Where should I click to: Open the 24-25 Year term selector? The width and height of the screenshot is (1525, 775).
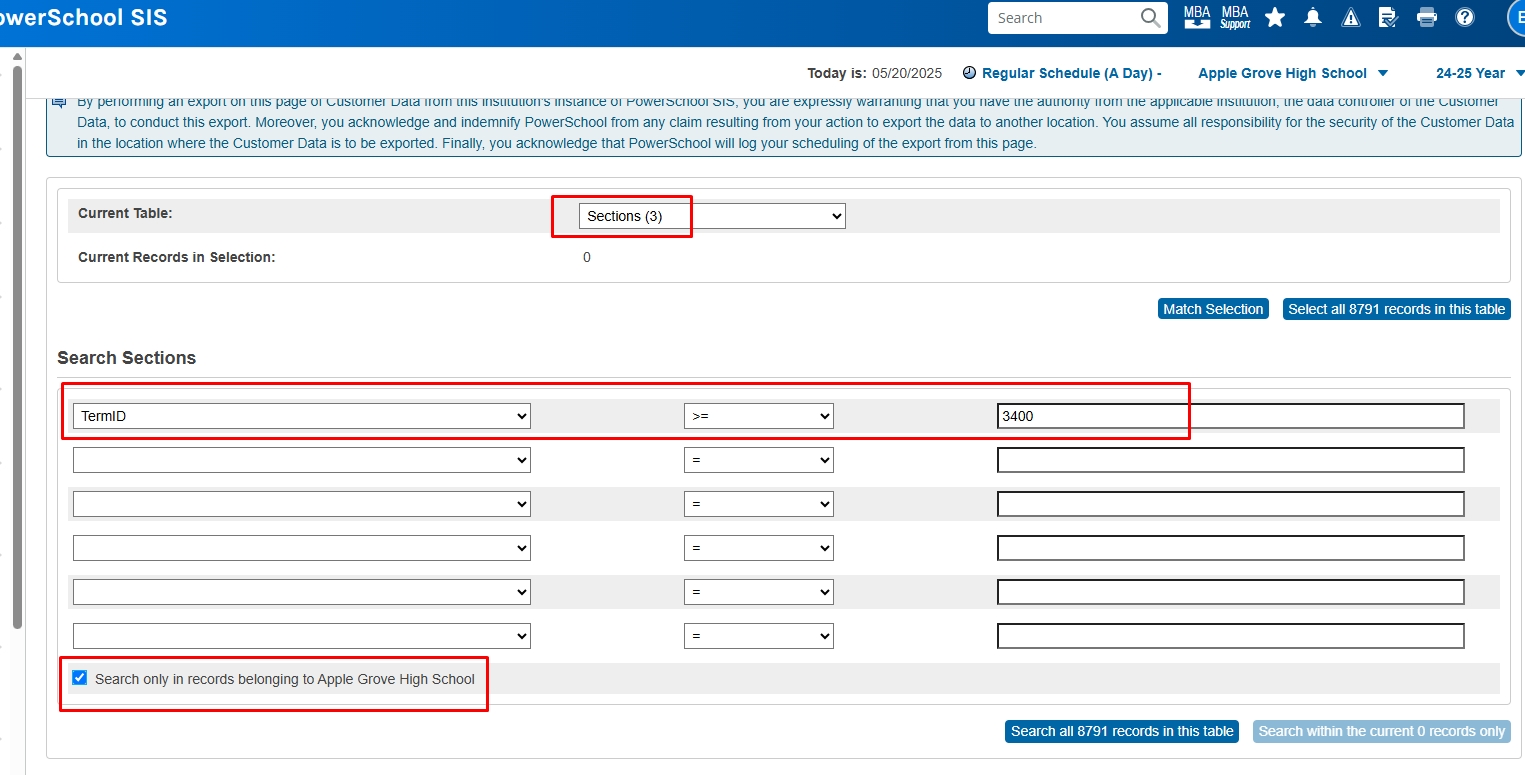point(1479,73)
